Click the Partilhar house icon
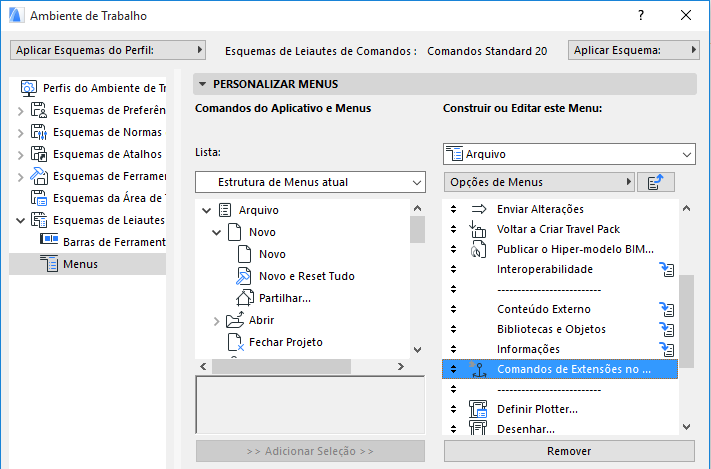Viewport: 711px width, 469px height. (245, 298)
